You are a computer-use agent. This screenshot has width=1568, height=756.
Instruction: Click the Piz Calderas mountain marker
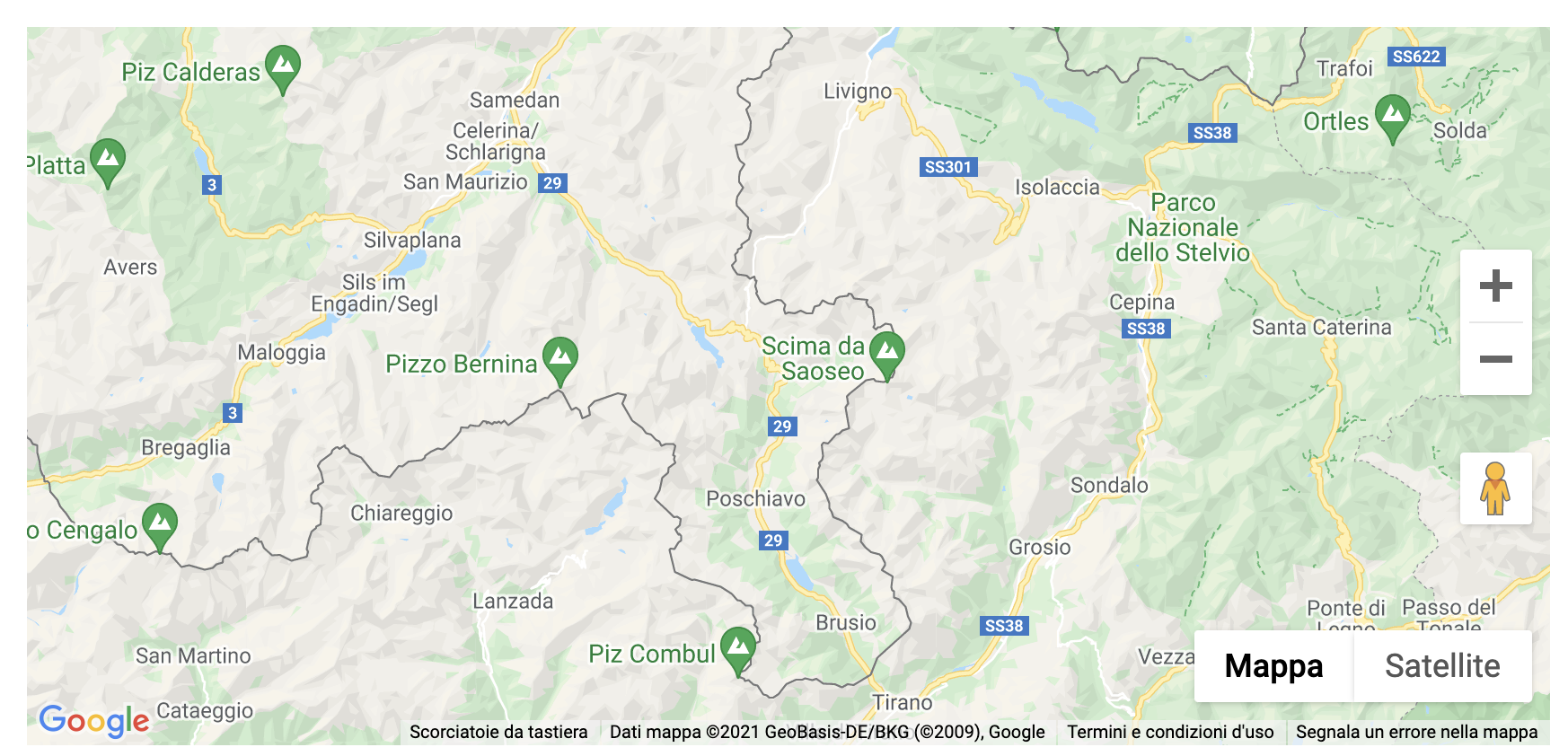coord(283,70)
